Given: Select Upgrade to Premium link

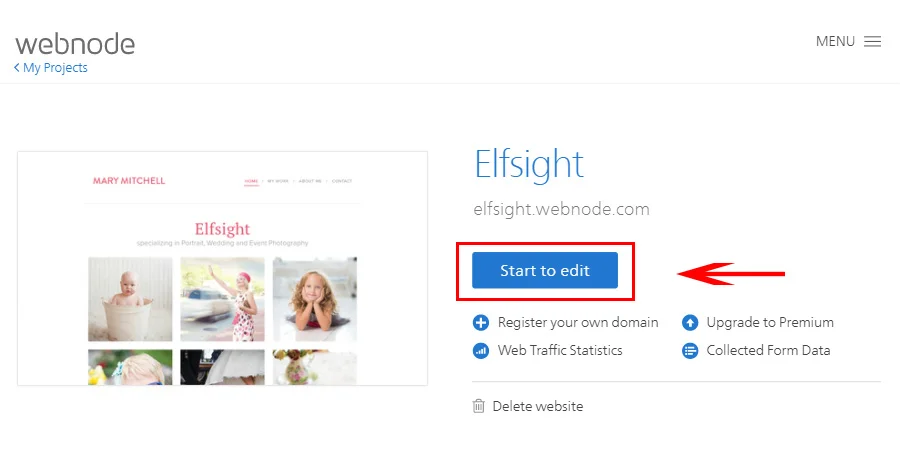Looking at the screenshot, I should pyautogui.click(x=770, y=323).
